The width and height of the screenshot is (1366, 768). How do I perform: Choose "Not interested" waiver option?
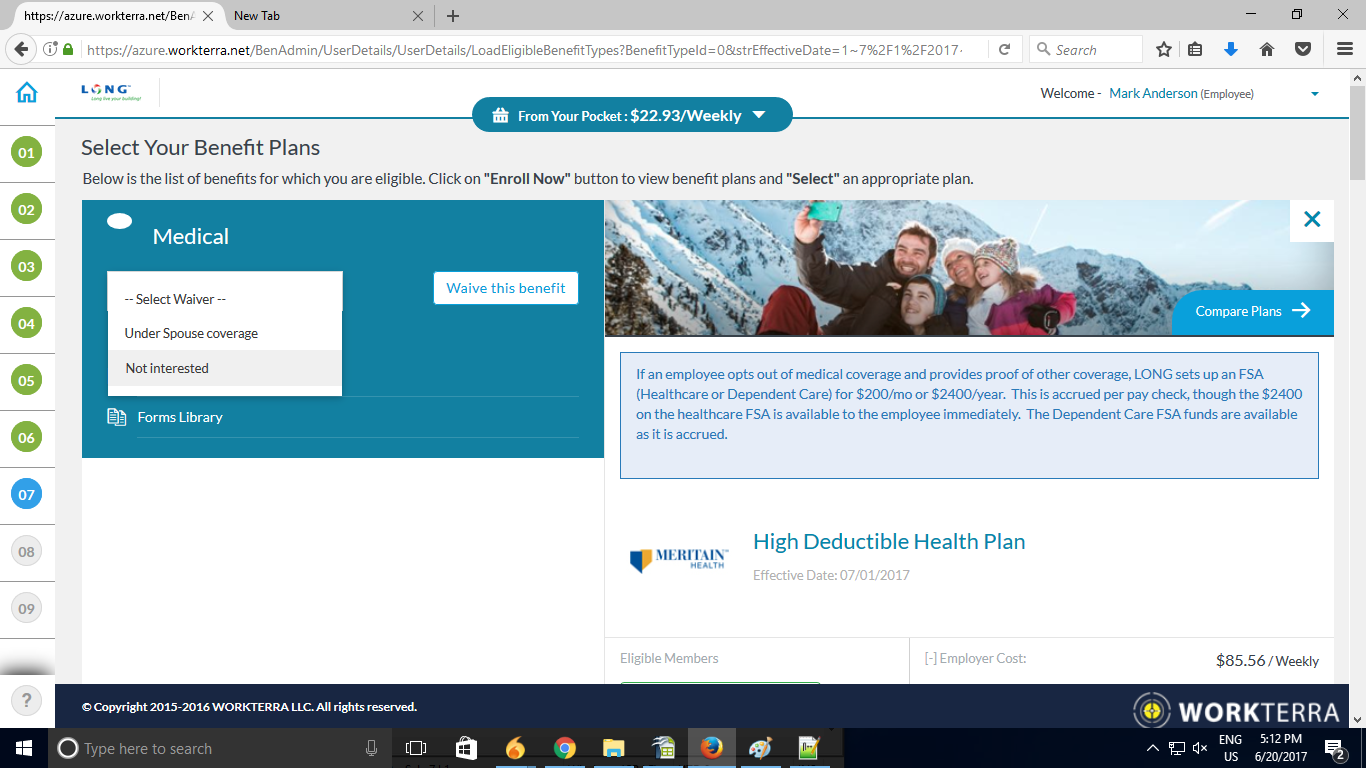167,368
